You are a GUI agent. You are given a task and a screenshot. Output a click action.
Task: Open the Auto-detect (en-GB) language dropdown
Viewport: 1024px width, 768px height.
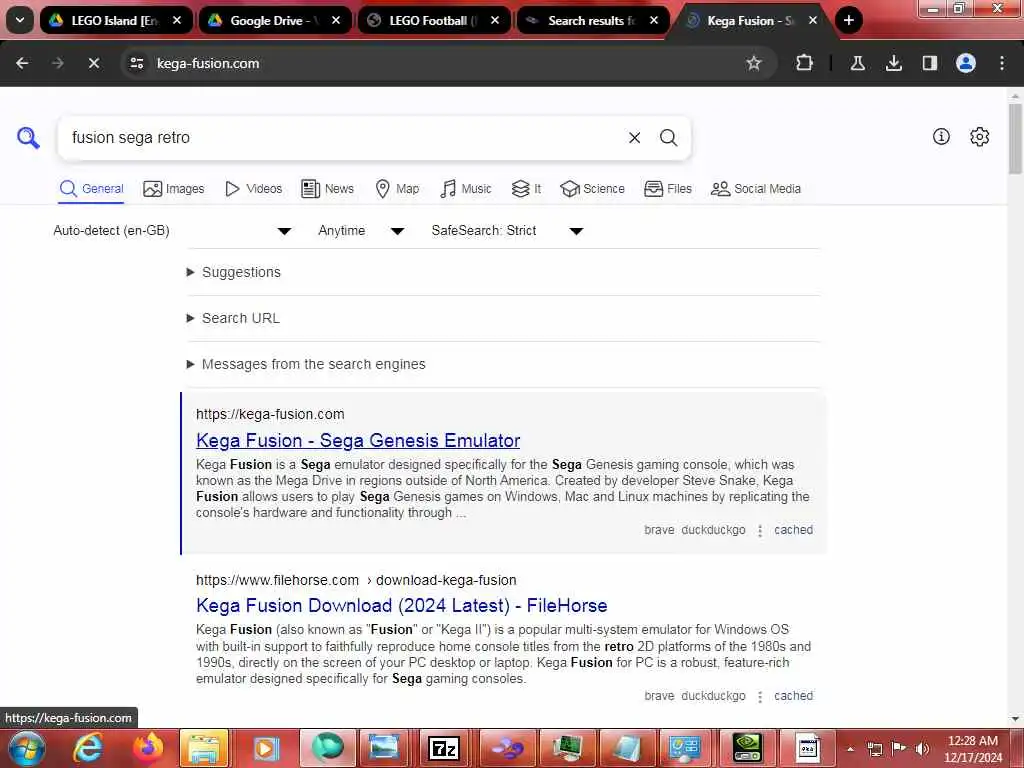click(172, 231)
